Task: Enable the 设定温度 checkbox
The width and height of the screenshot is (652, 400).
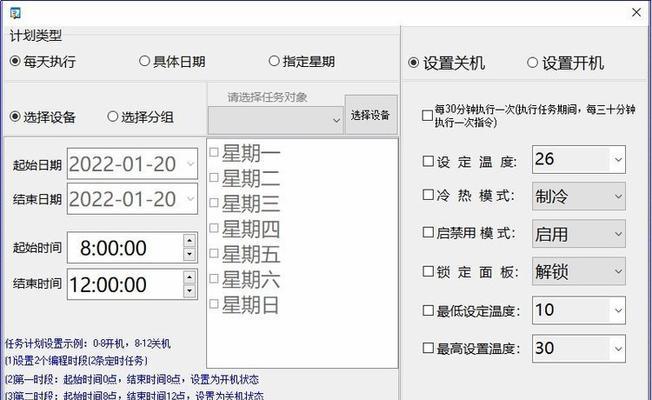Action: click(x=428, y=161)
